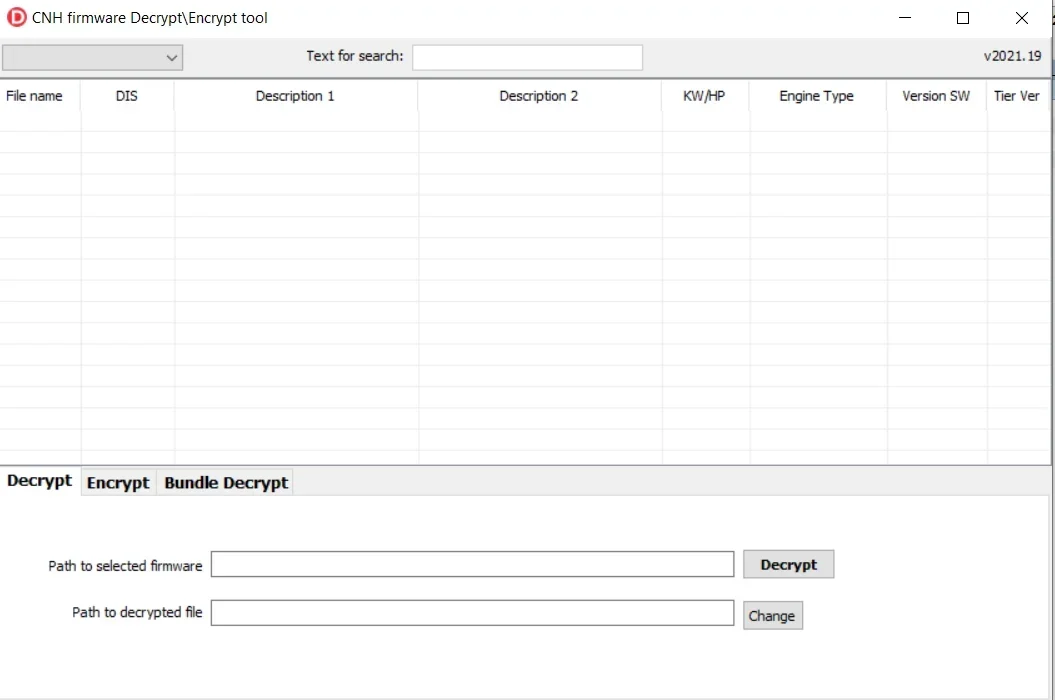Click the Engine Type column header
1055x700 pixels.
point(816,96)
